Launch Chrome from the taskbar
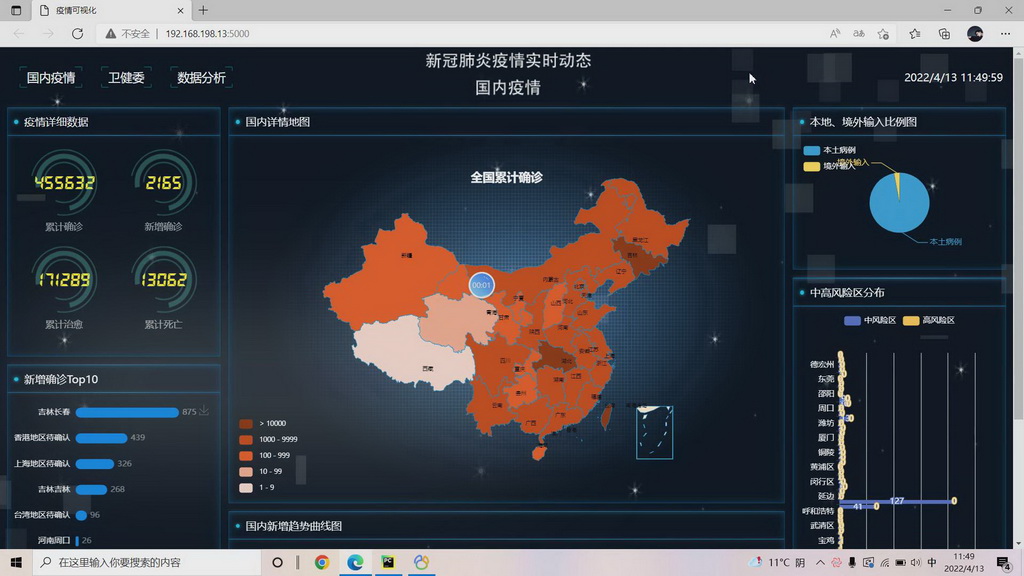Viewport: 1024px width, 576px height. click(321, 562)
